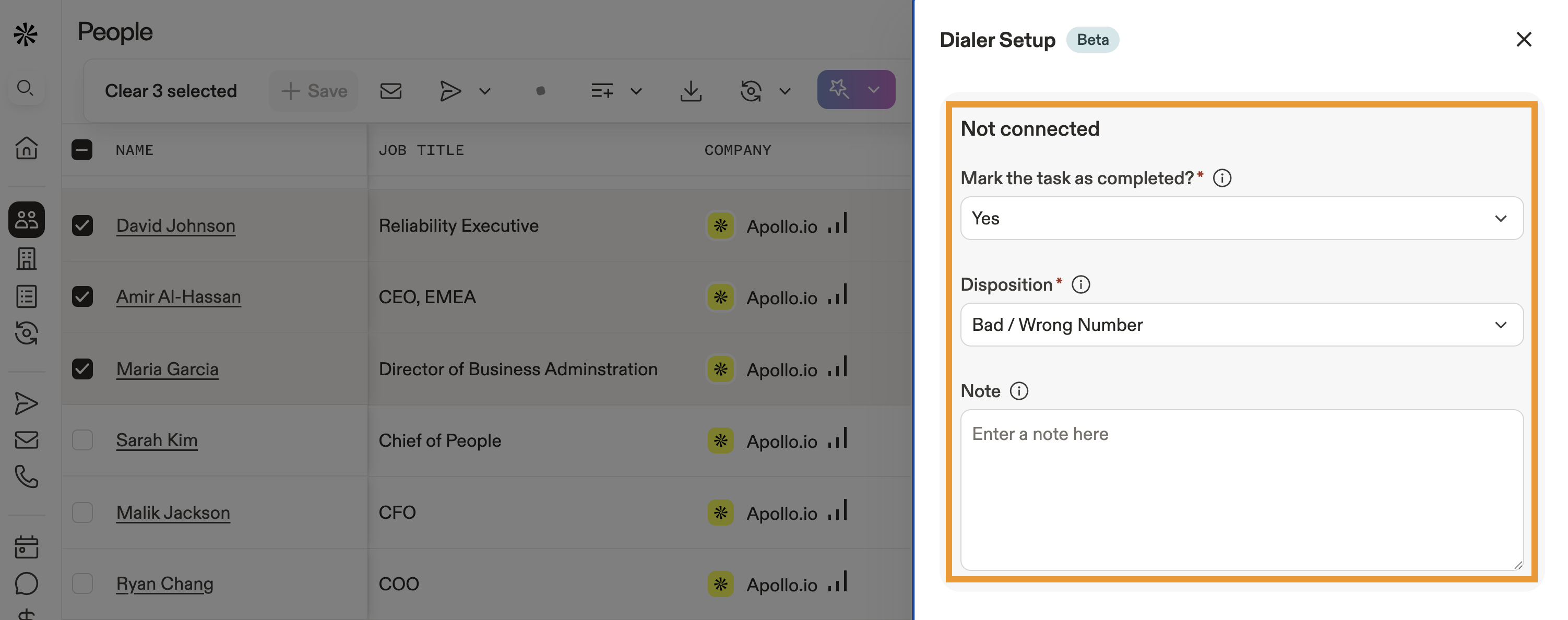Screen dimensions: 1568x620
Task: Click Clear 3 selected
Action: point(171,91)
